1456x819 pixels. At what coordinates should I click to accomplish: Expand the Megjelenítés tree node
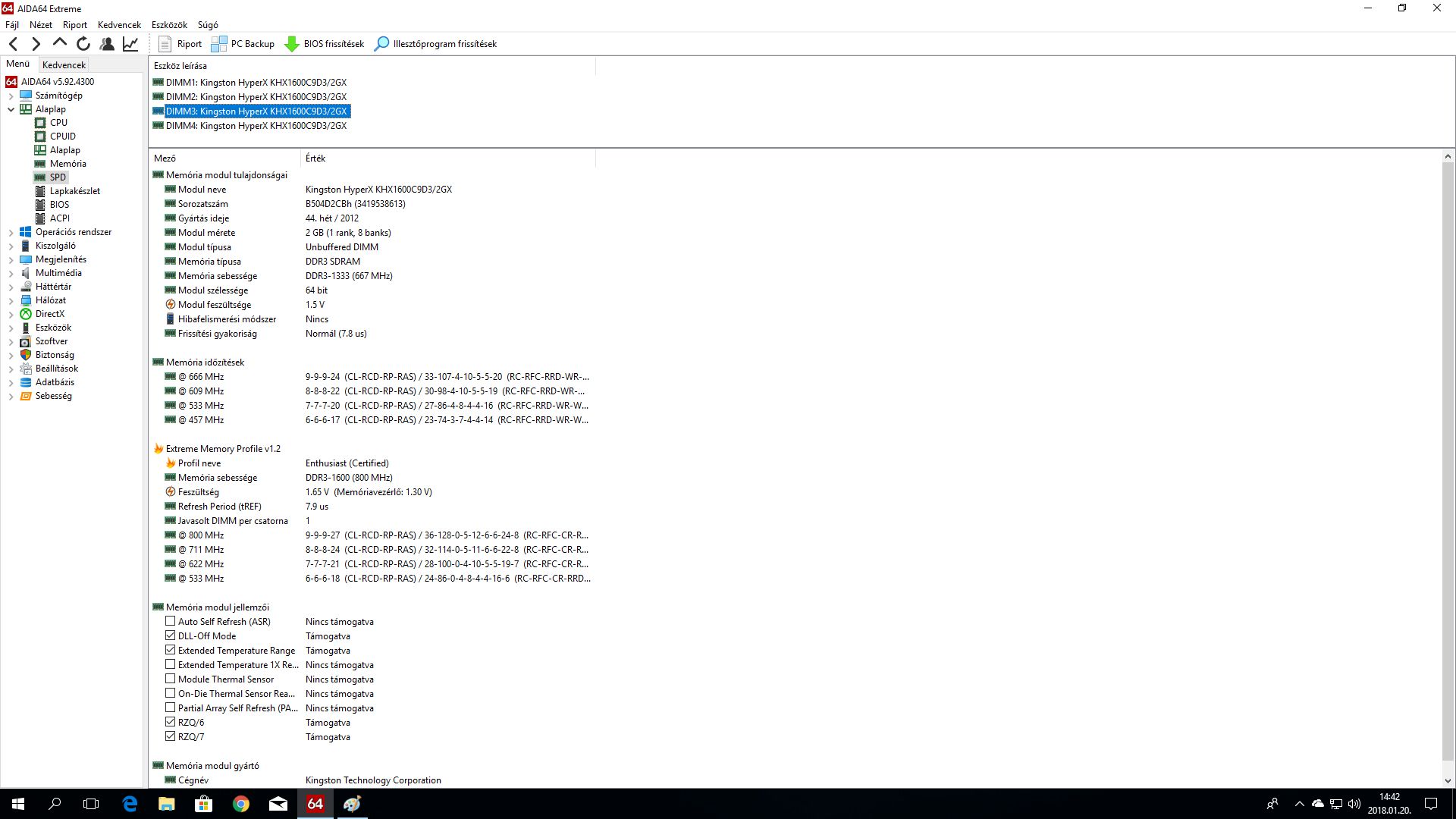click(x=11, y=260)
